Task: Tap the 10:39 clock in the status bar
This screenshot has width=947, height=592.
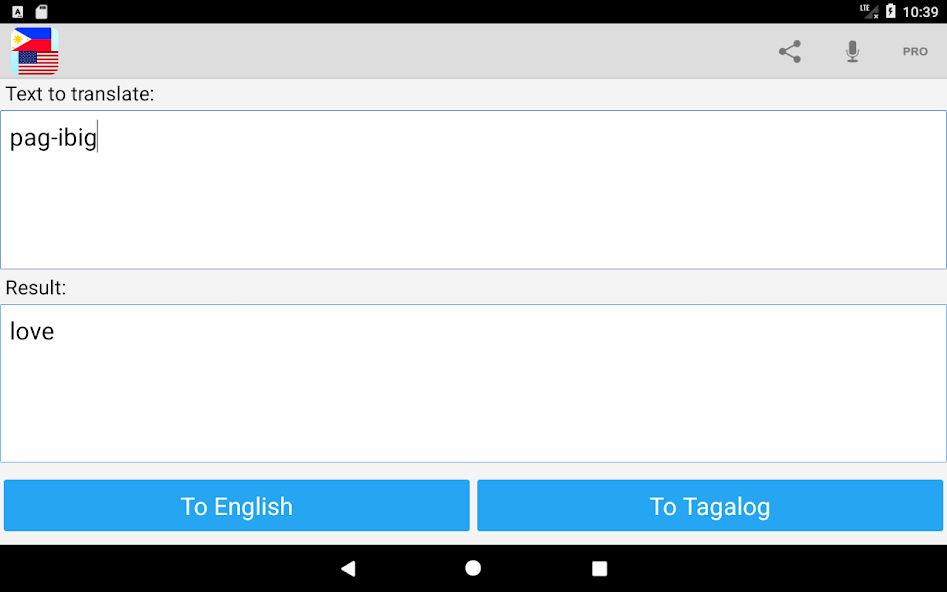Action: pos(920,11)
